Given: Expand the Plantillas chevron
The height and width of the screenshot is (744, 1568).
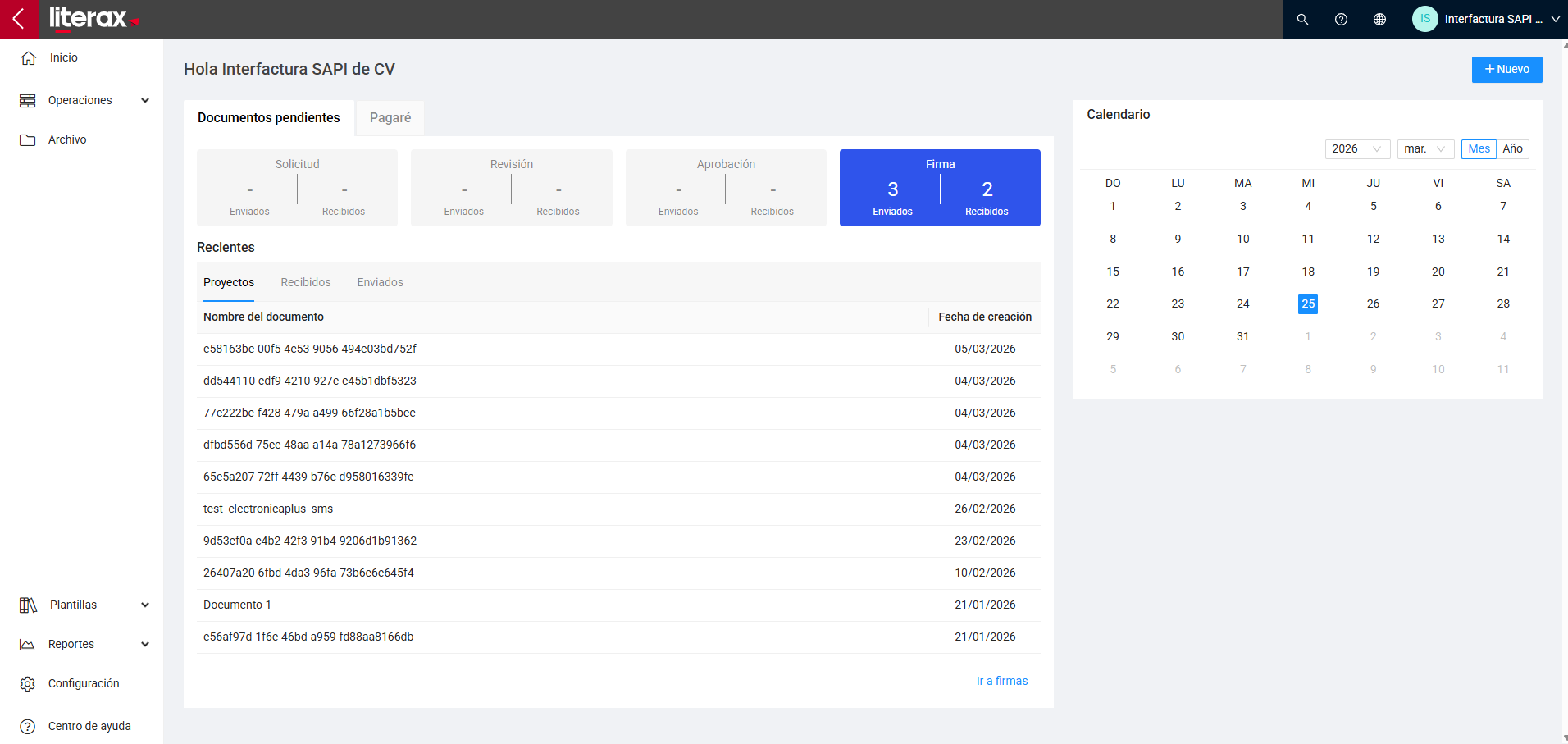Looking at the screenshot, I should point(145,605).
